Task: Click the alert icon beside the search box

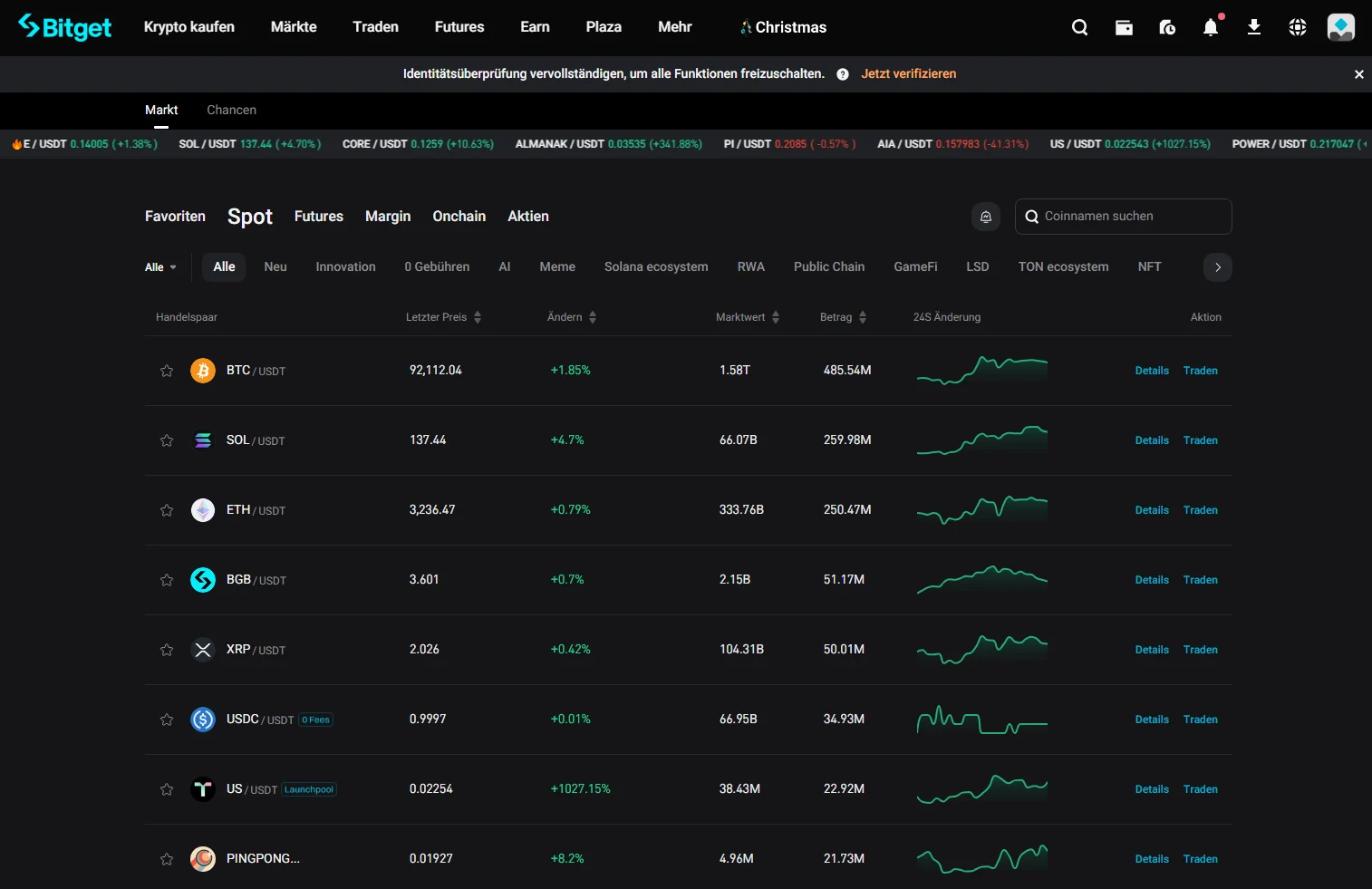Action: 986,217
